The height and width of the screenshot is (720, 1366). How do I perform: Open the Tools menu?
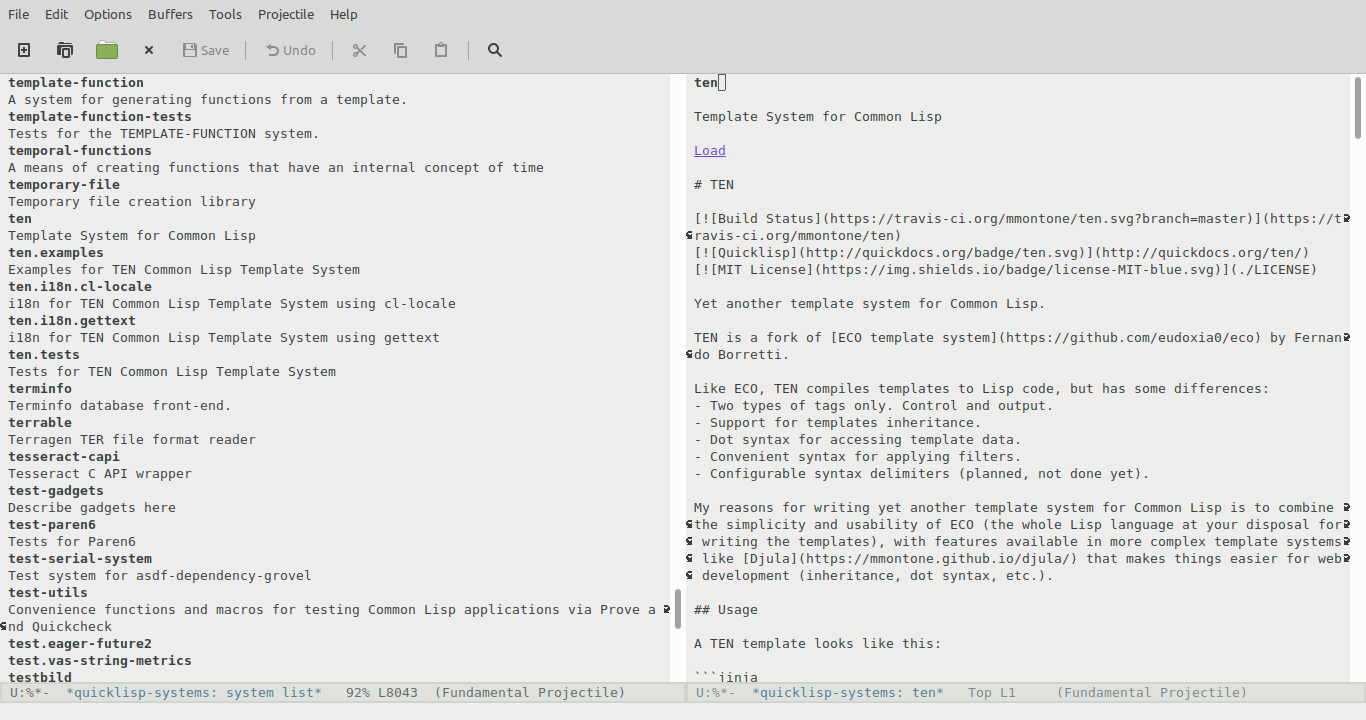(x=225, y=14)
